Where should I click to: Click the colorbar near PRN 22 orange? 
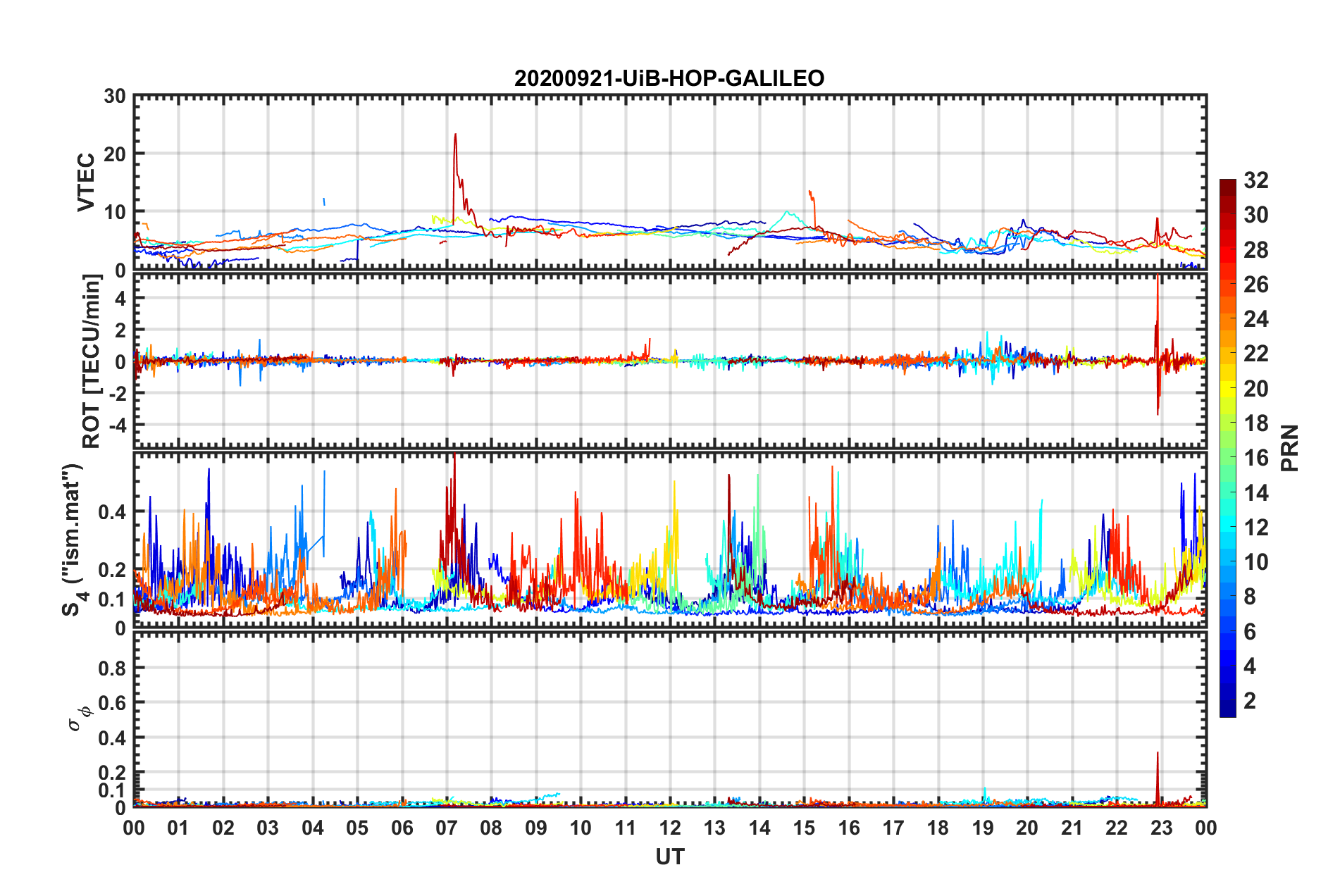[1228, 354]
